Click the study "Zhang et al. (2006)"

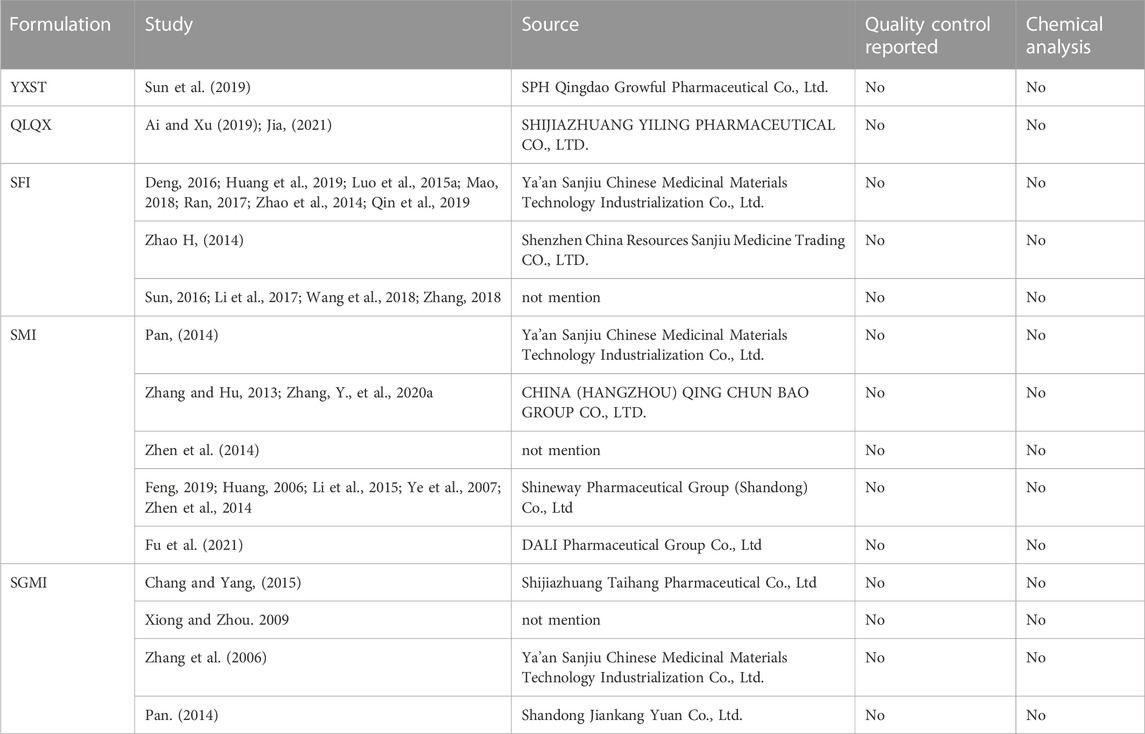click(205, 657)
